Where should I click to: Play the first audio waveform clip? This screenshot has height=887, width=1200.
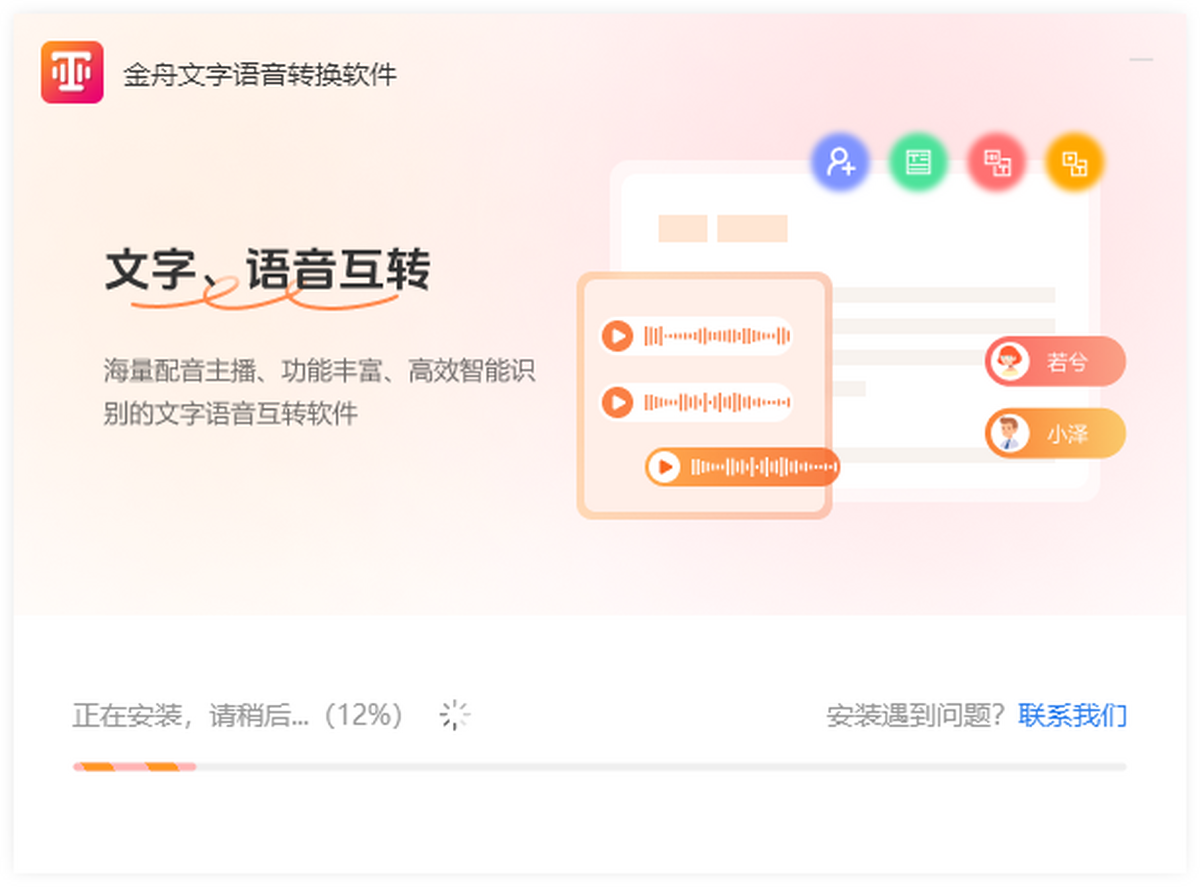point(617,336)
